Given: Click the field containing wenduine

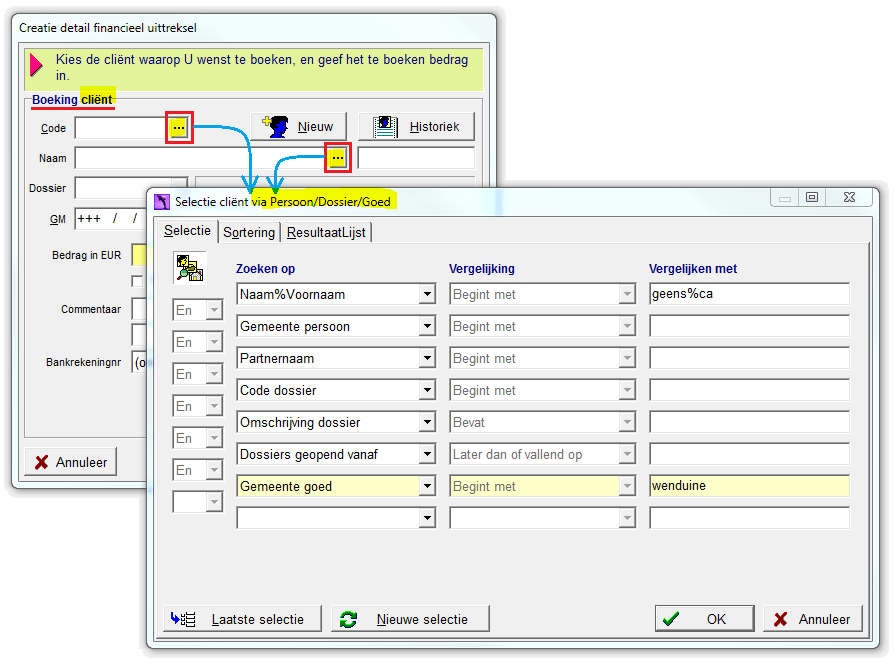Looking at the screenshot, I should (x=749, y=486).
